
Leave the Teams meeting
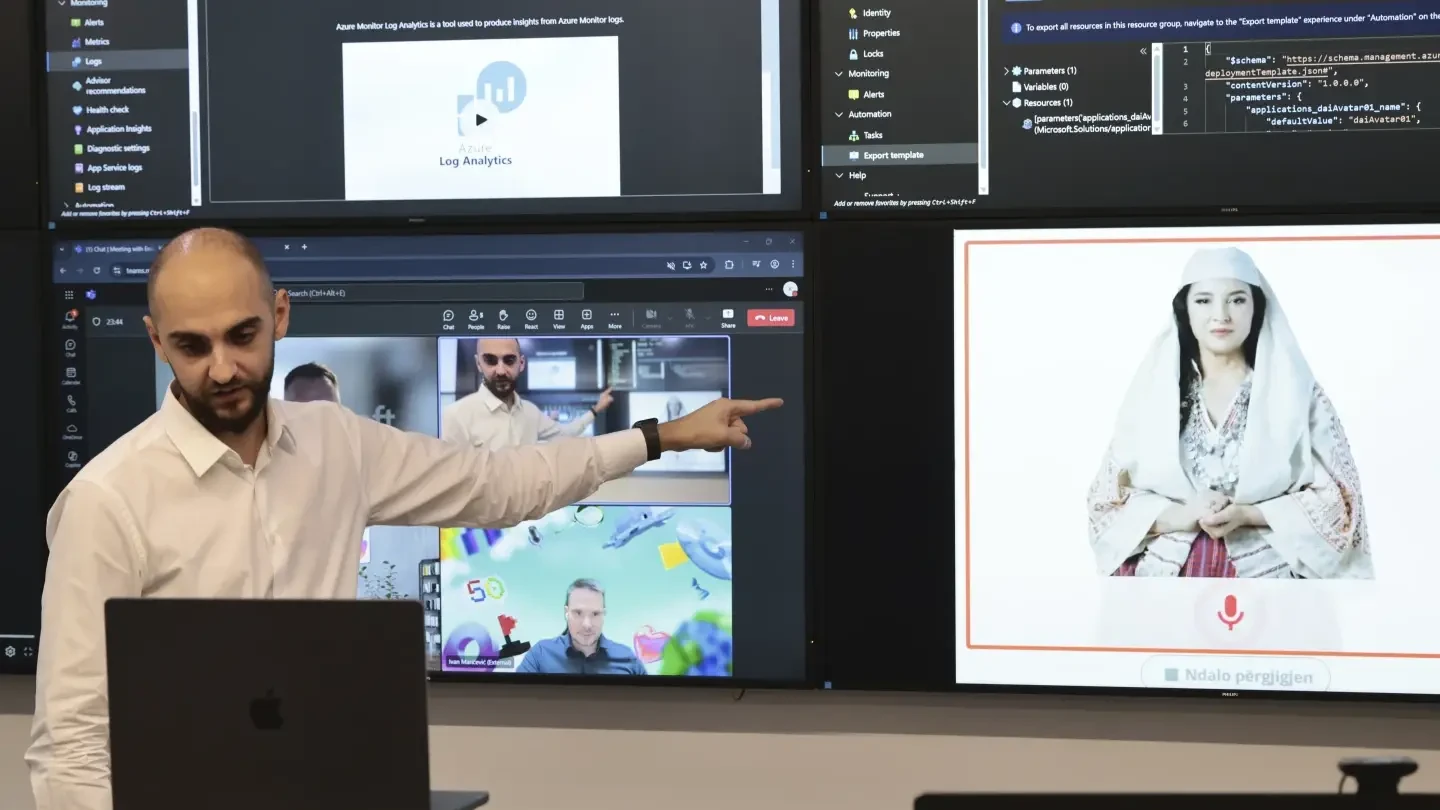pyautogui.click(x=771, y=318)
